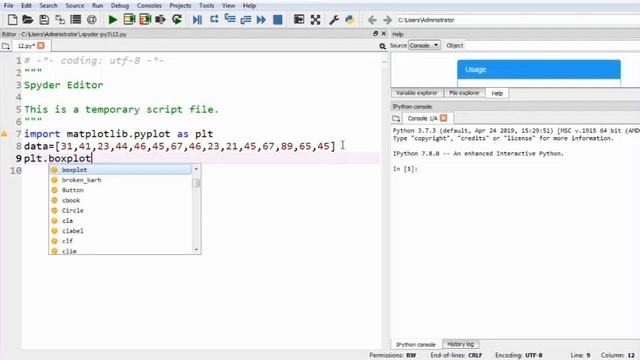Start debugging the file
The width and height of the screenshot is (640, 360).
197,20
